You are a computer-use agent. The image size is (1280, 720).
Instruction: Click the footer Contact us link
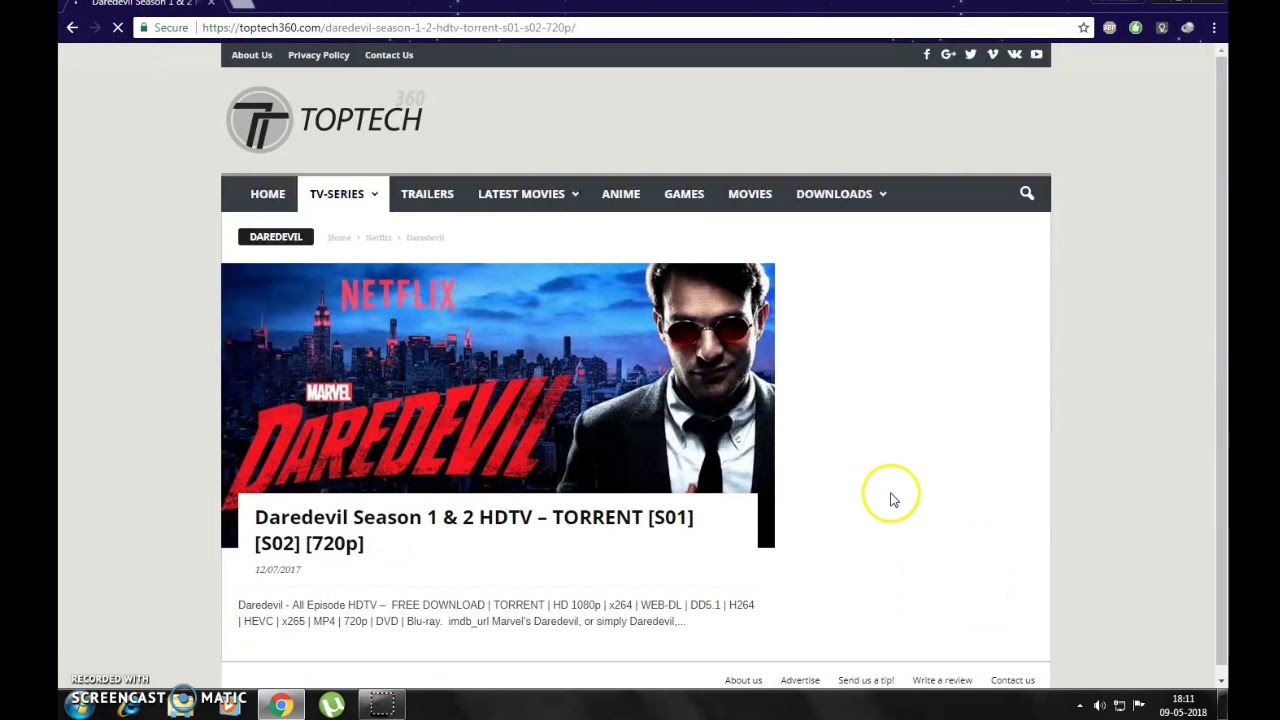(1013, 680)
